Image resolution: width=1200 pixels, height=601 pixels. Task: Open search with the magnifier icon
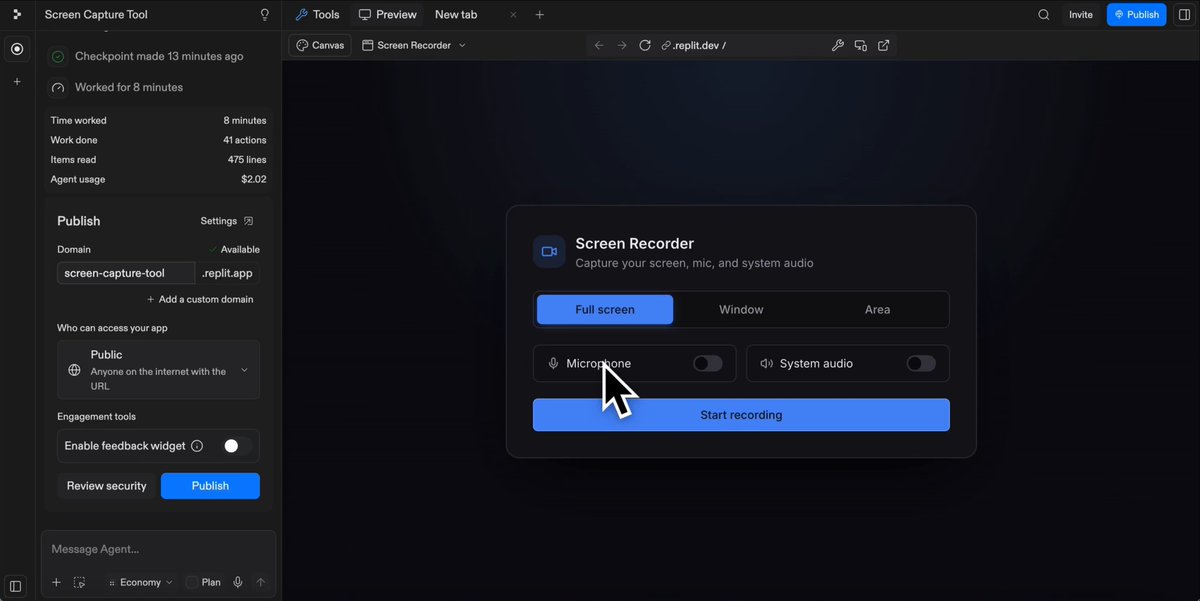[x=1044, y=15]
